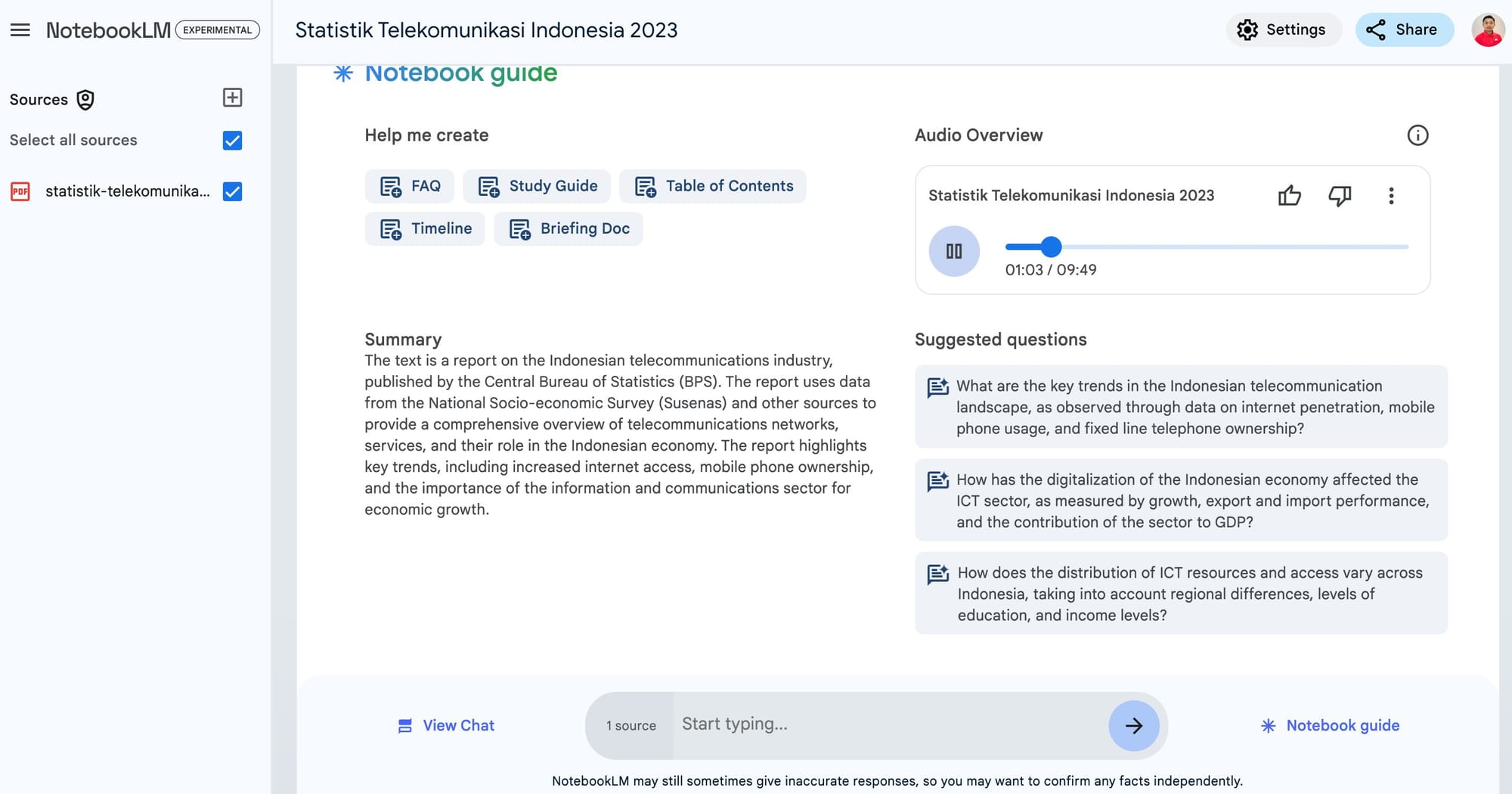Generate an FAQ document
The width and height of the screenshot is (1512, 794).
coord(410,186)
